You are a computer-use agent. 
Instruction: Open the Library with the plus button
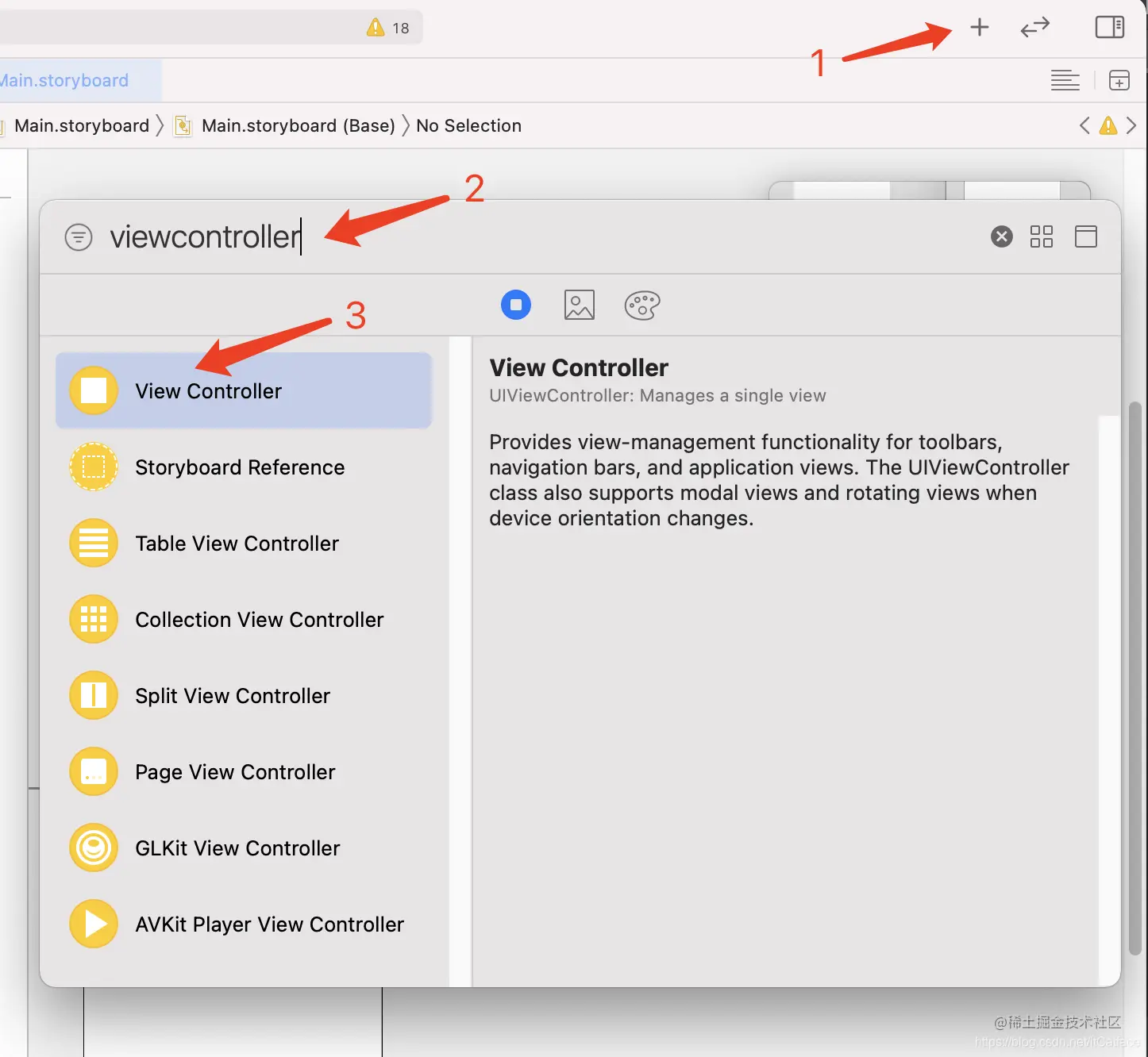980,28
